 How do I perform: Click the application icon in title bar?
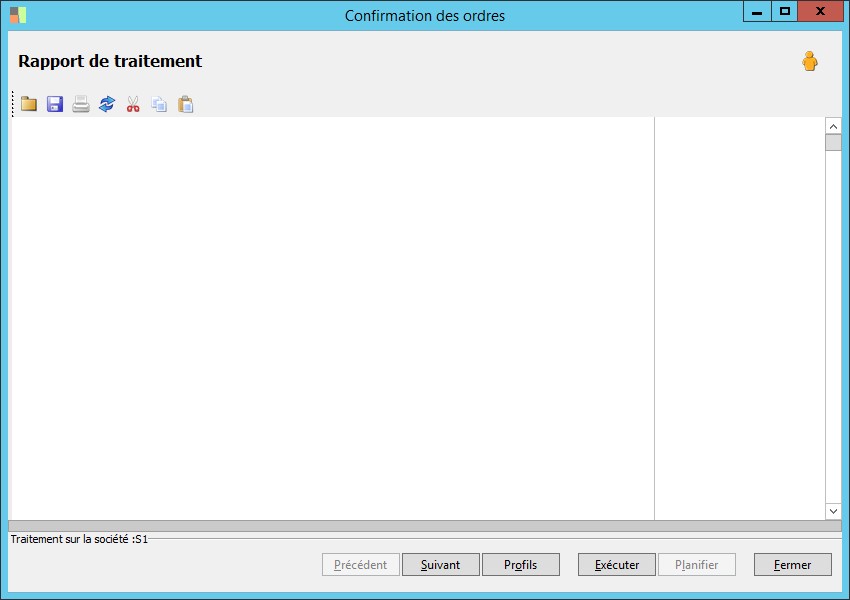click(x=18, y=15)
